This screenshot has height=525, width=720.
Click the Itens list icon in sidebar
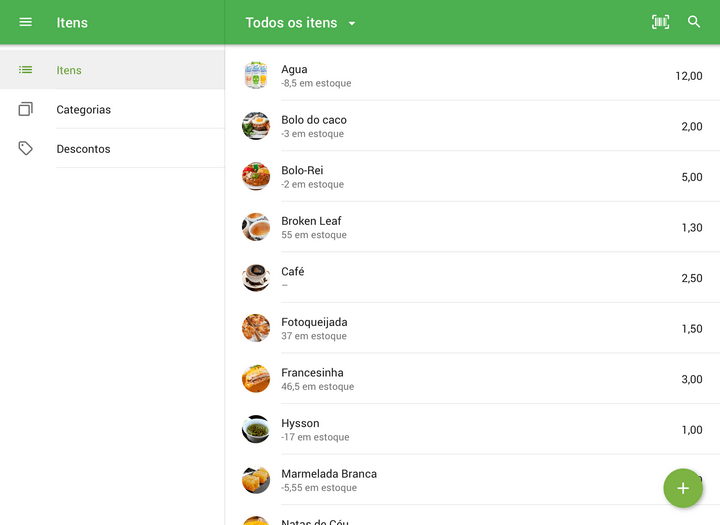point(26,70)
